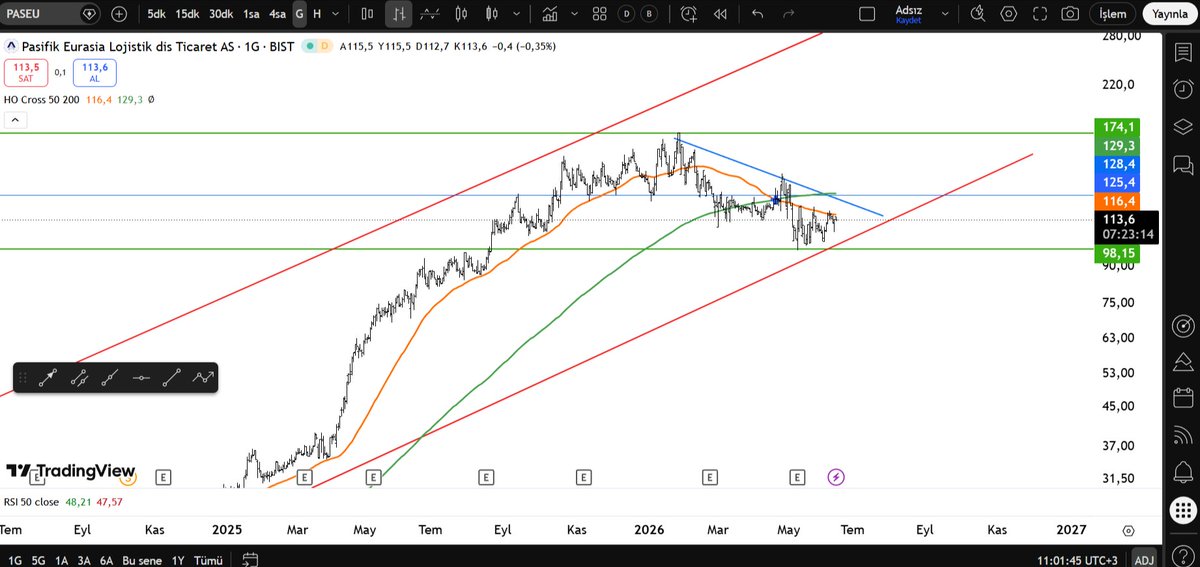The image size is (1200, 567).
Task: Select the 6A date range
Action: (x=107, y=559)
